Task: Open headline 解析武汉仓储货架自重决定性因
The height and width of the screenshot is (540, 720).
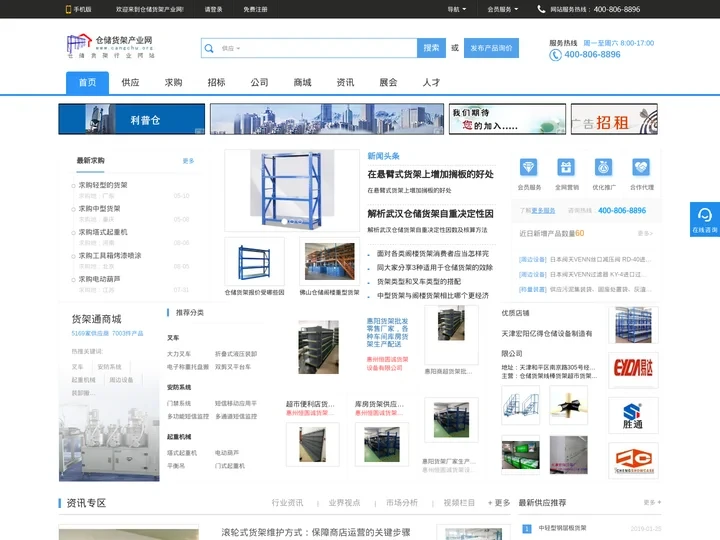Action: tap(430, 214)
